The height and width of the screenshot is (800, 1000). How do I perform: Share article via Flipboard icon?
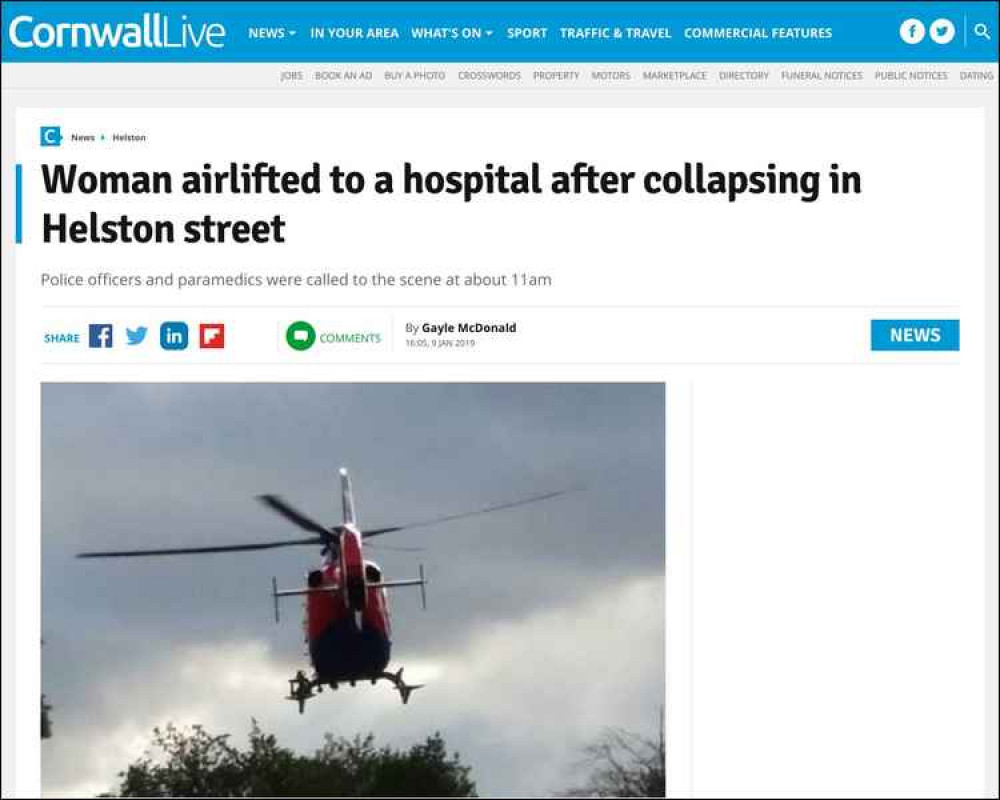tap(212, 336)
